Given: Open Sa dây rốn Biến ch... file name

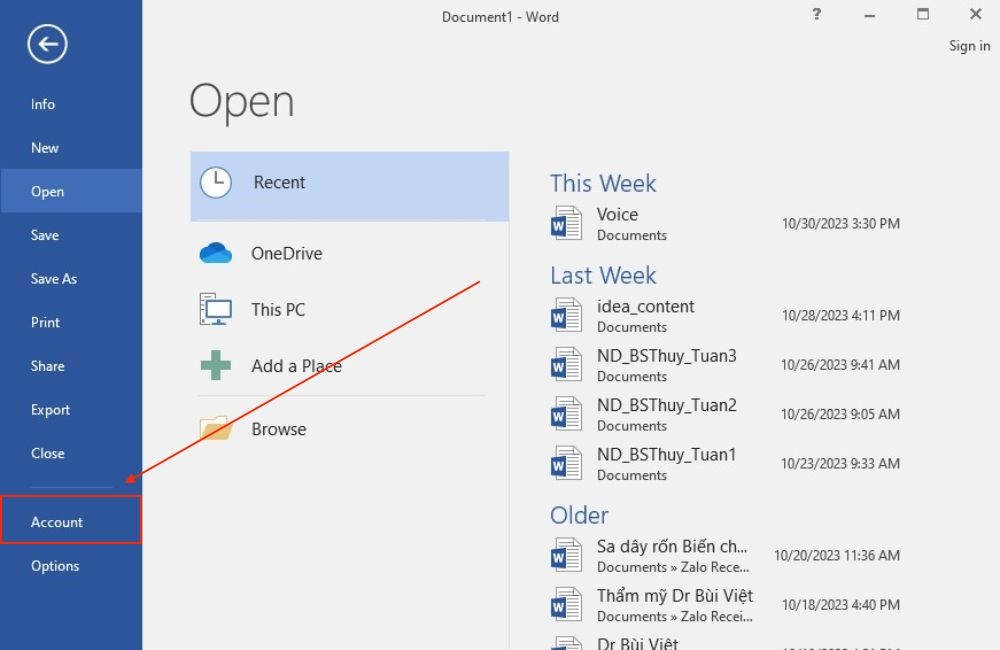Looking at the screenshot, I should click(672, 546).
